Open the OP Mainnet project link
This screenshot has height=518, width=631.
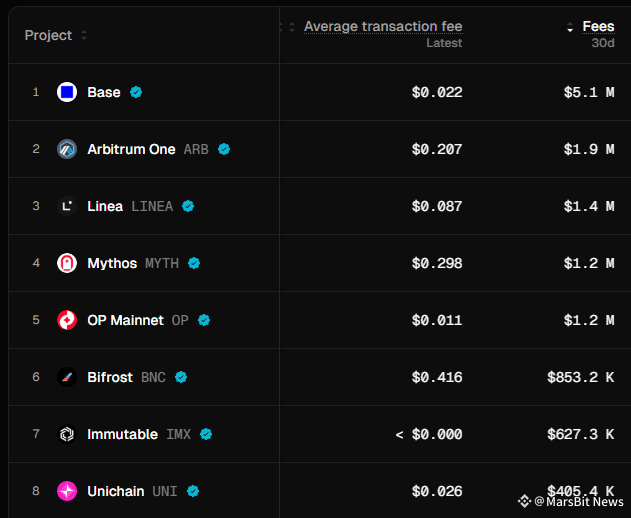tap(125, 320)
